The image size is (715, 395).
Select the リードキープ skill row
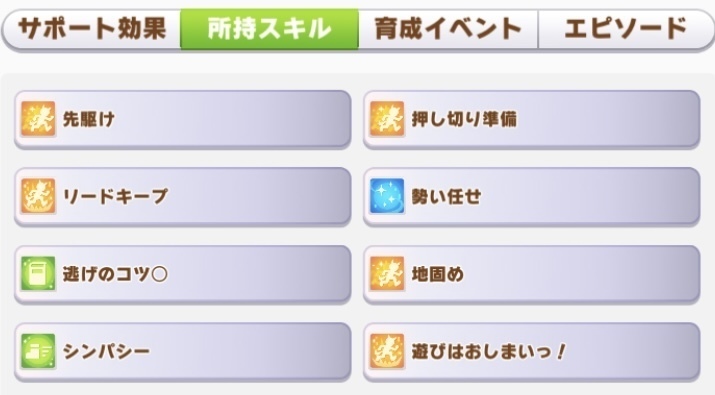[183, 197]
